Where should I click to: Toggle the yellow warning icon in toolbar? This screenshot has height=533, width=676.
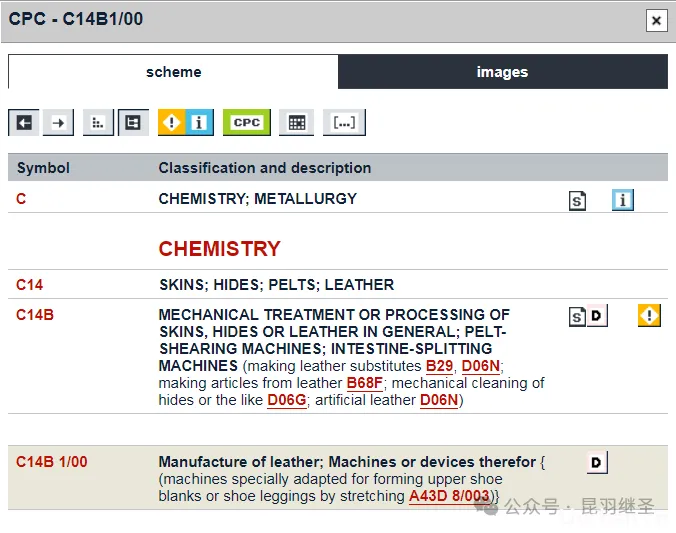(172, 123)
